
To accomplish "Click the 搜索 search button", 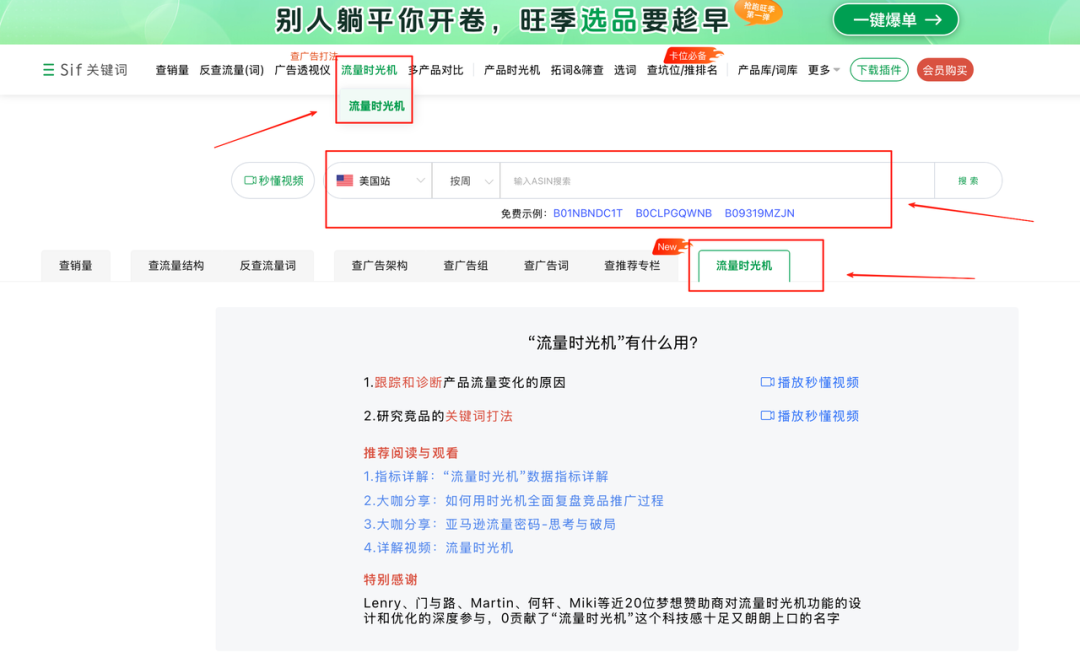I will tap(967, 180).
